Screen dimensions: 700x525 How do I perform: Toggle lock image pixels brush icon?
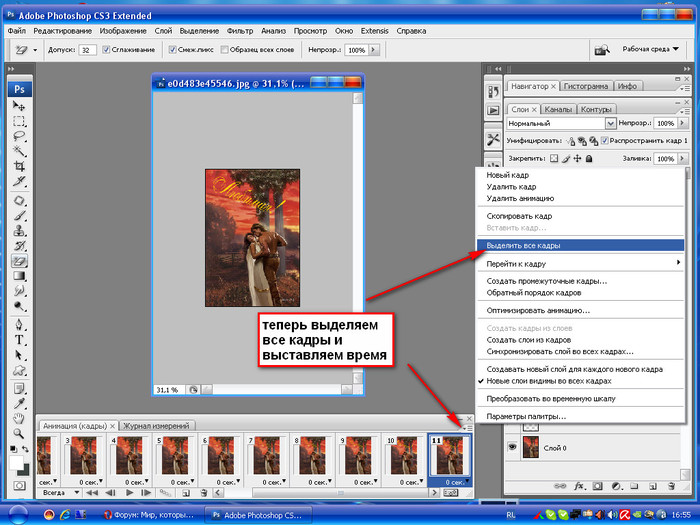click(566, 158)
